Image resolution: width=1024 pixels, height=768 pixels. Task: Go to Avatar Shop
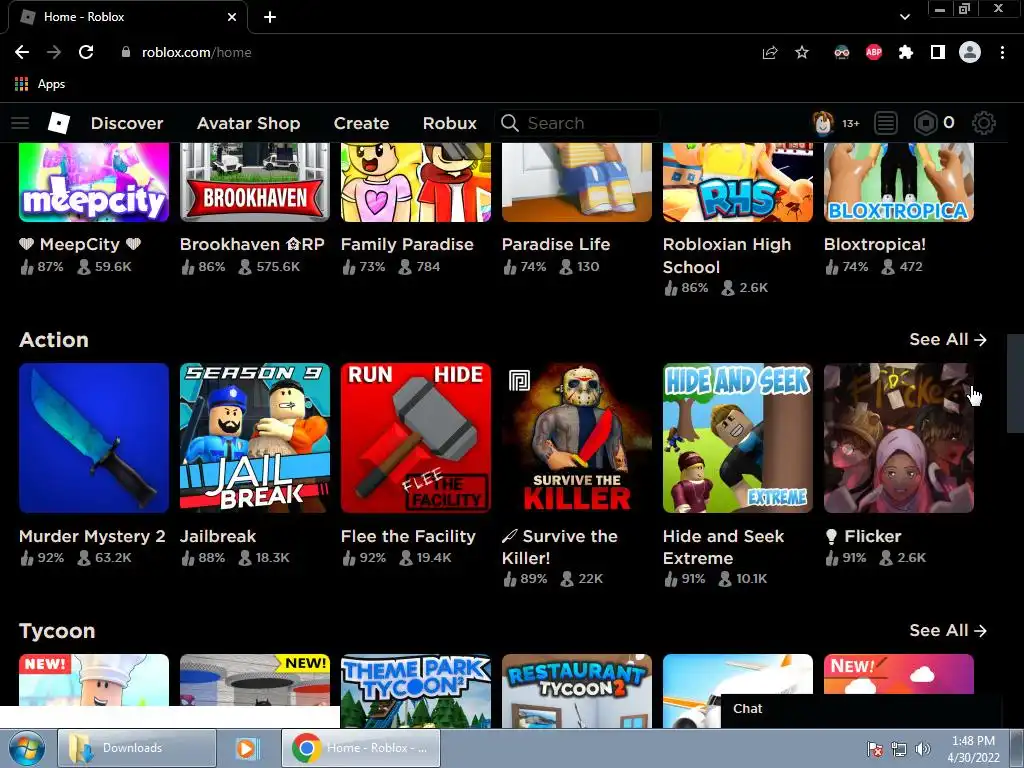[x=248, y=123]
